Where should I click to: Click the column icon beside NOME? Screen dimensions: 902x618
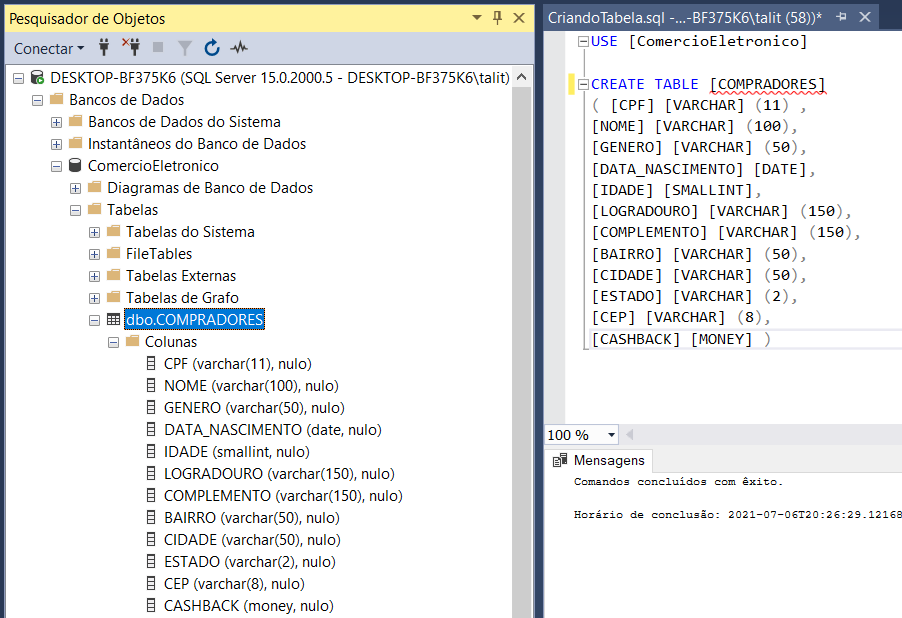point(151,386)
